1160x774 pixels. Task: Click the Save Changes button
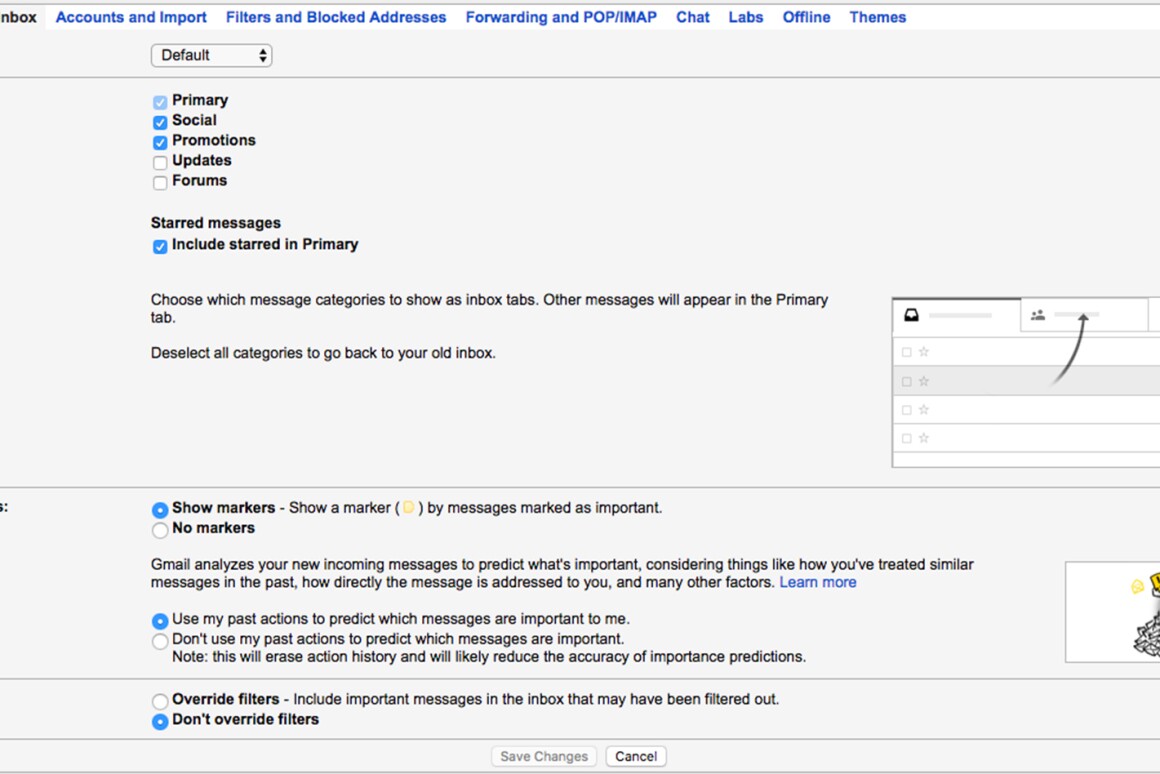point(544,756)
